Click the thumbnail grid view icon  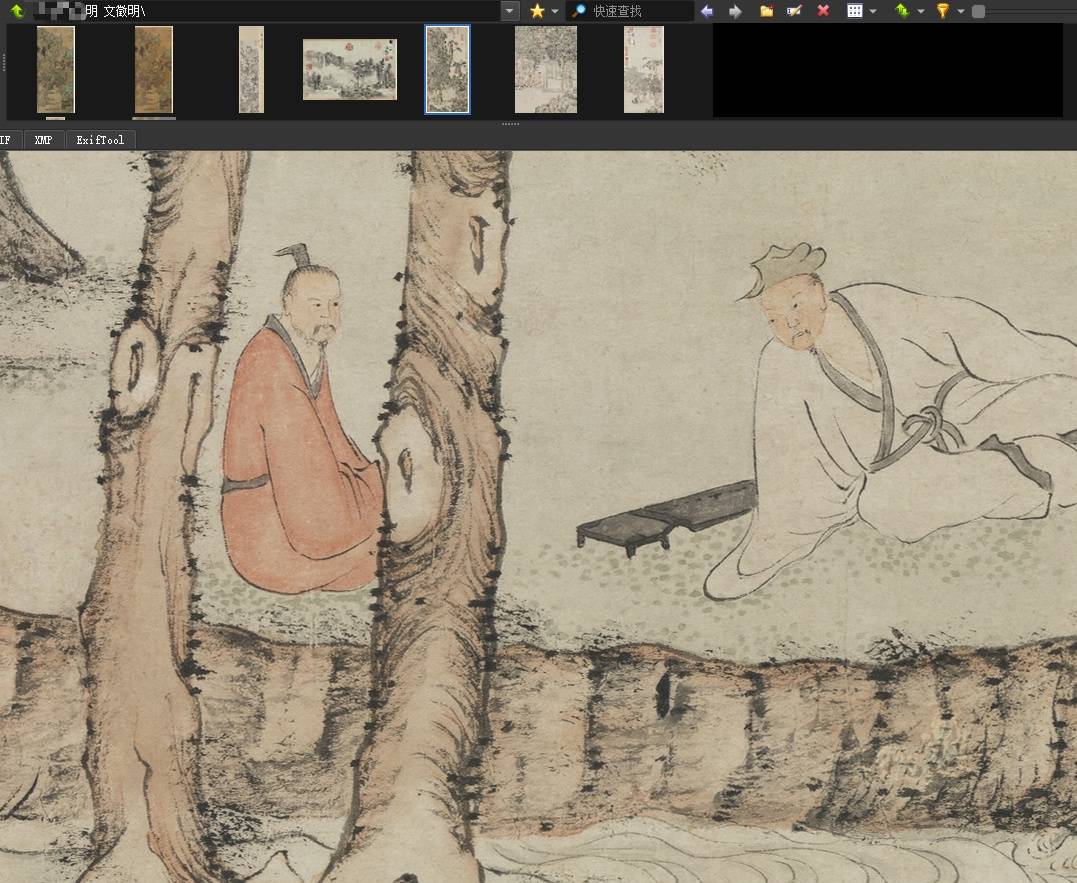tap(854, 11)
